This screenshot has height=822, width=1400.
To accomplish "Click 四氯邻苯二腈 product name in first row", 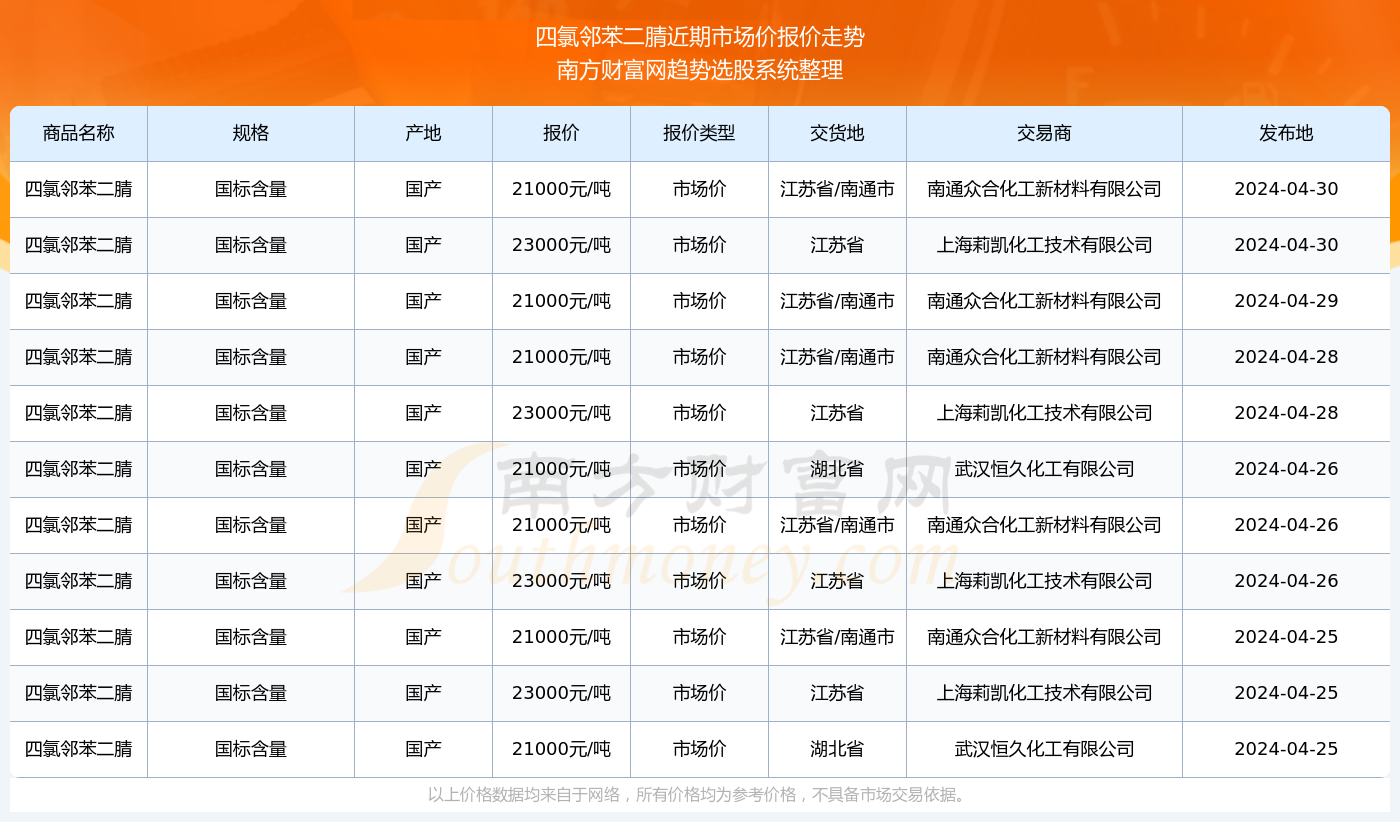I will [79, 189].
